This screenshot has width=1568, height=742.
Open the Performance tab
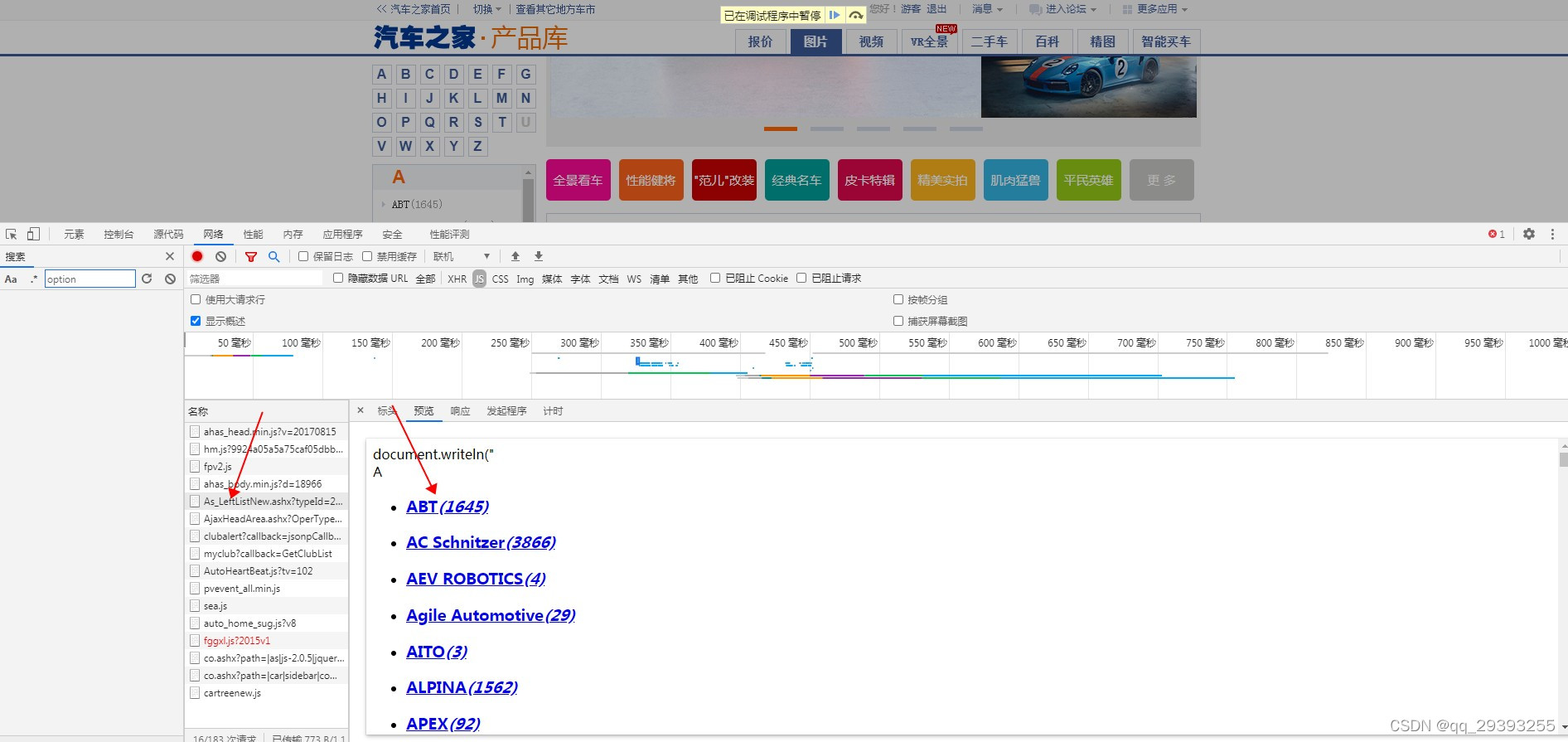coord(253,235)
